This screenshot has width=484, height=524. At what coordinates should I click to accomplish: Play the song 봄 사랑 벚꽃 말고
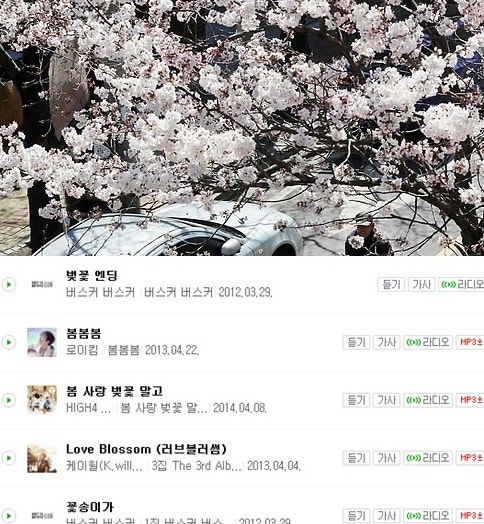[x=9, y=400]
